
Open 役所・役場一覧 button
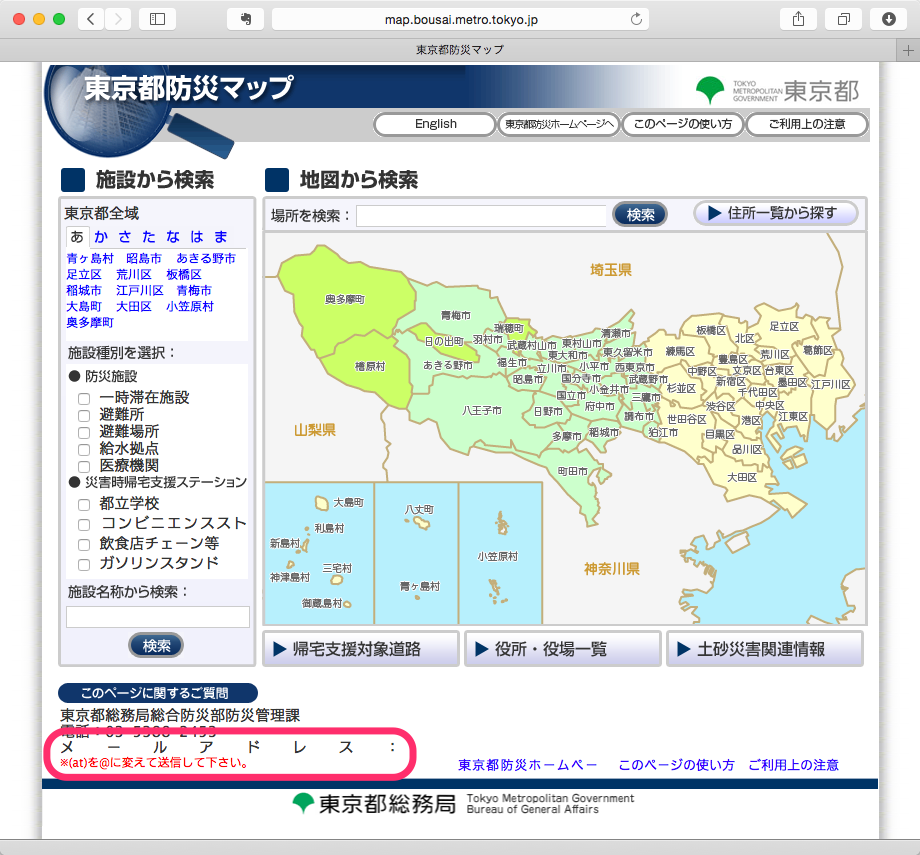coord(563,648)
